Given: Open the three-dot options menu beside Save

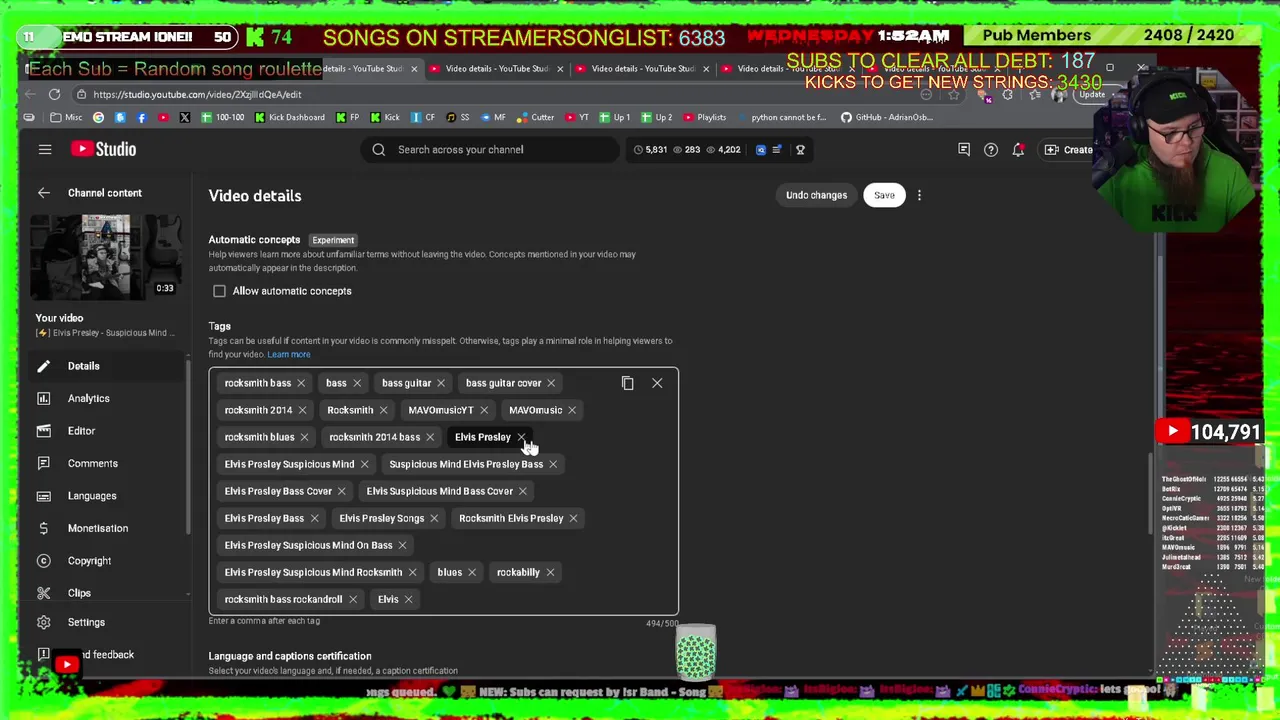Looking at the screenshot, I should [919, 195].
